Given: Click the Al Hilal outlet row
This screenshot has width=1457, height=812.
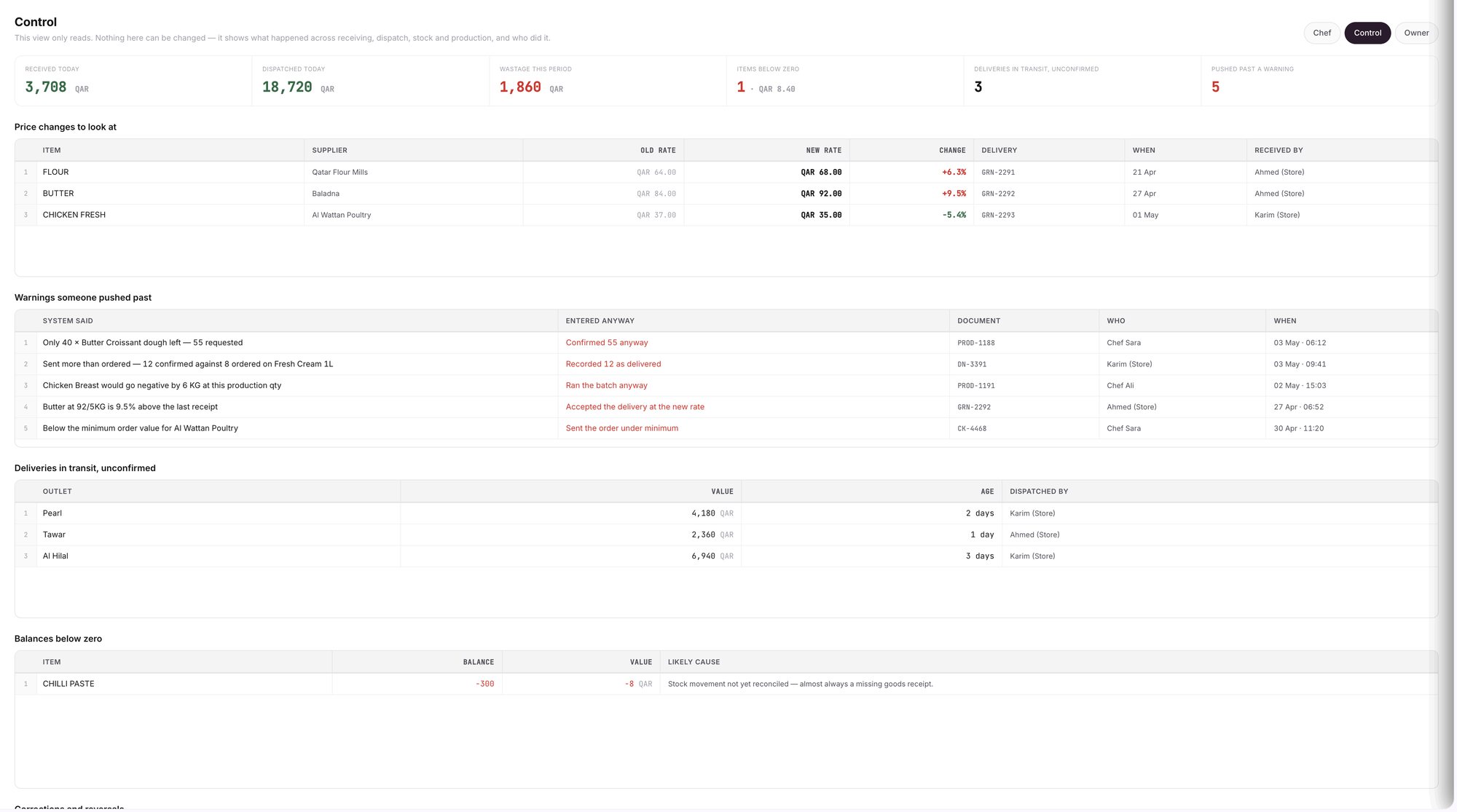Looking at the screenshot, I should (726, 556).
